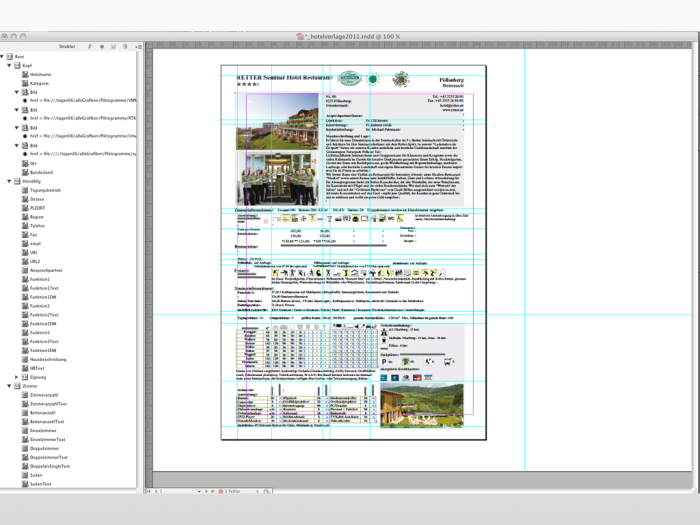Select the Hotelname tag icon
The image size is (700, 525).
coord(25,75)
